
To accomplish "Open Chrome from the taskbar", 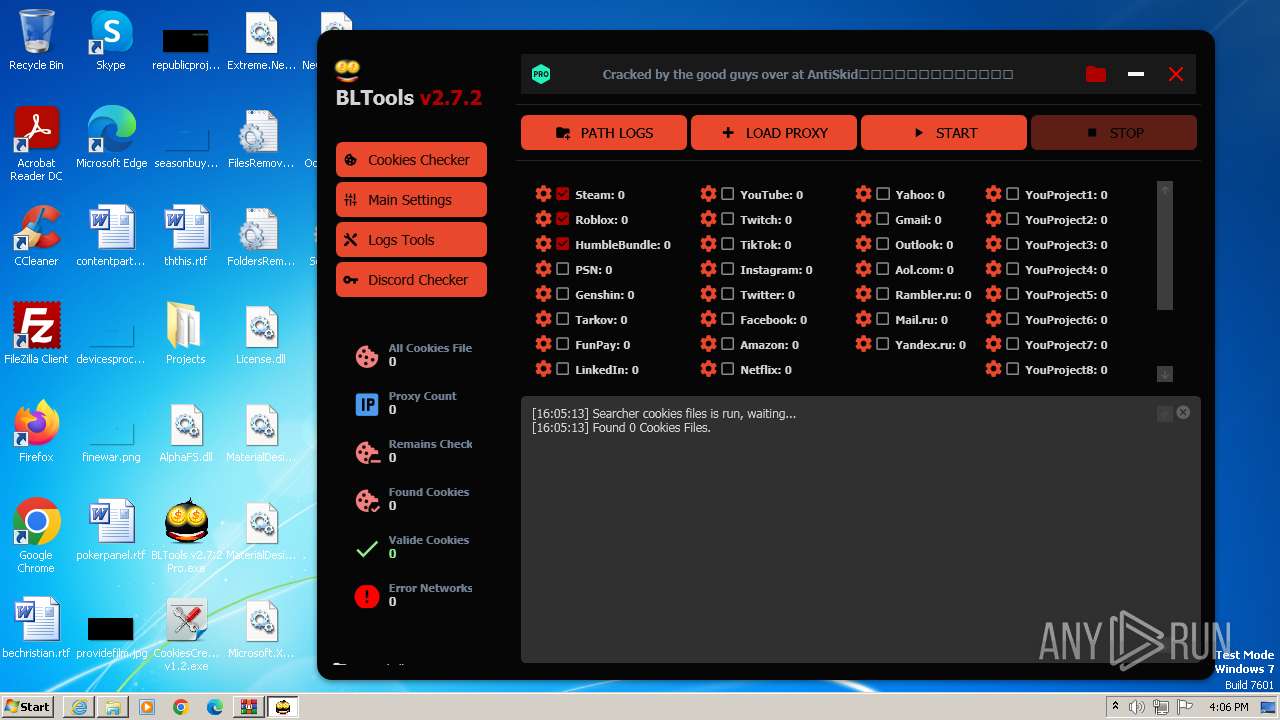I will click(181, 707).
